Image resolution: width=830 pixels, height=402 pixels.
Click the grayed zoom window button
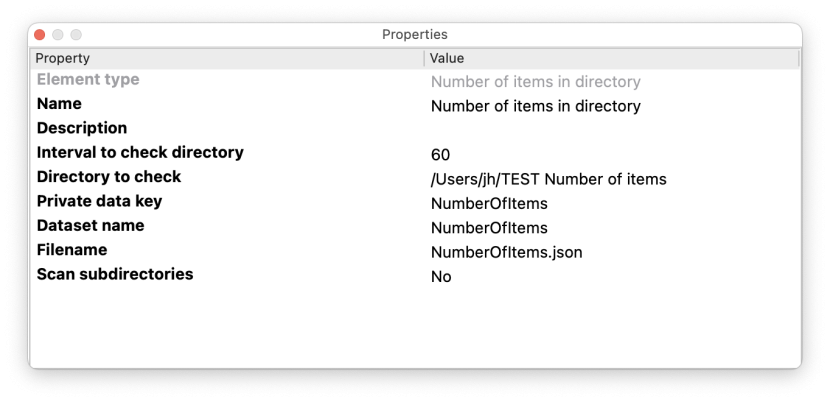(76, 35)
